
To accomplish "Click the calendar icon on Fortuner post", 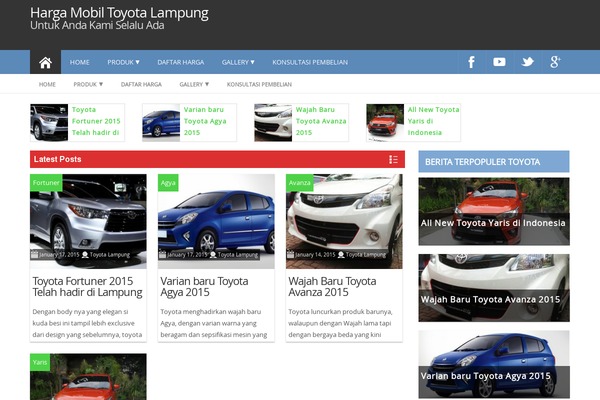I will click(34, 255).
